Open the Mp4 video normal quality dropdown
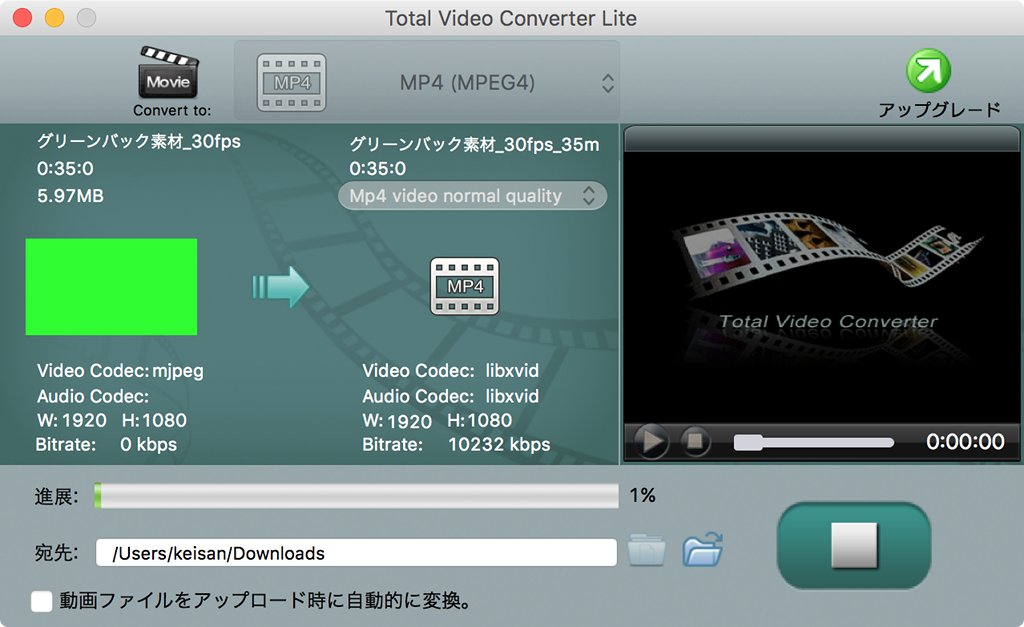 472,196
